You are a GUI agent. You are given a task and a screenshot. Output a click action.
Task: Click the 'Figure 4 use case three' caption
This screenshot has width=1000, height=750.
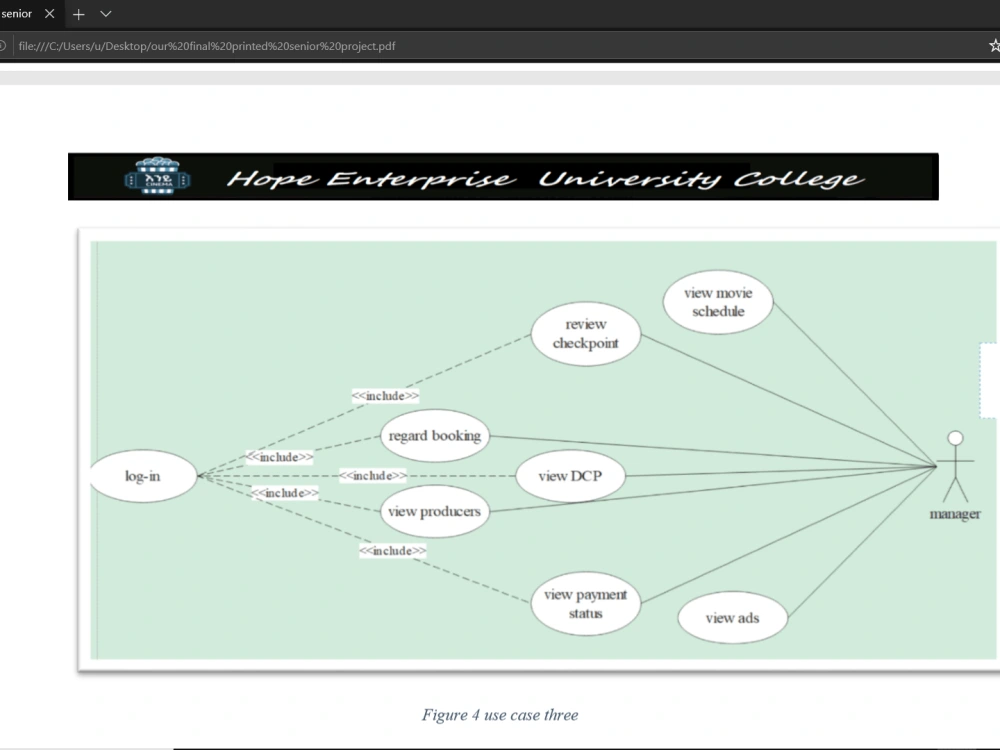[x=500, y=715]
